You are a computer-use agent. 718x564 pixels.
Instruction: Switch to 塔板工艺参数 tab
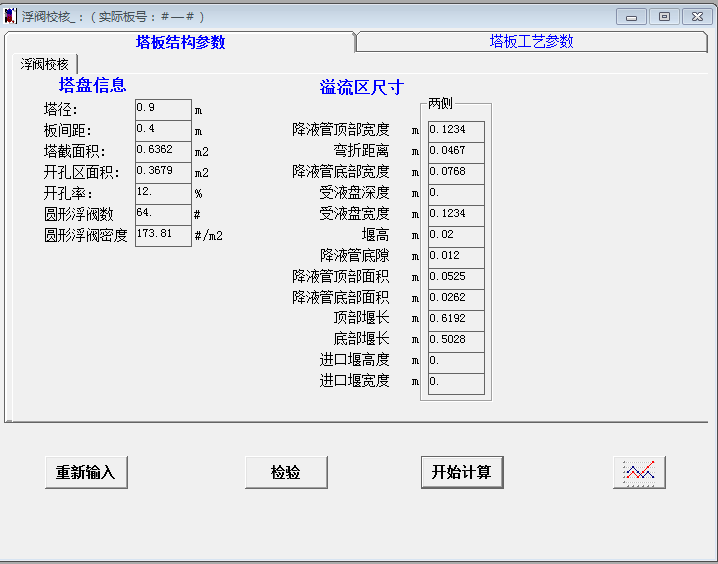click(x=531, y=42)
